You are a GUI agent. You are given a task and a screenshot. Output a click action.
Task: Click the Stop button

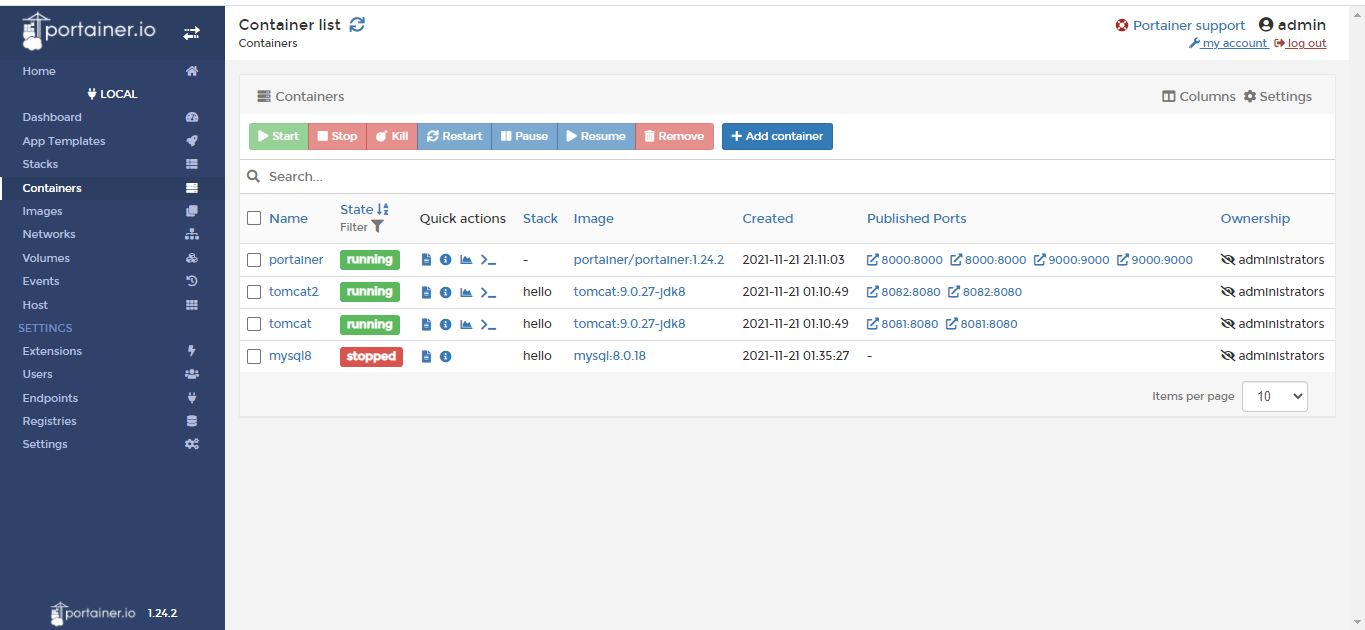pyautogui.click(x=337, y=136)
